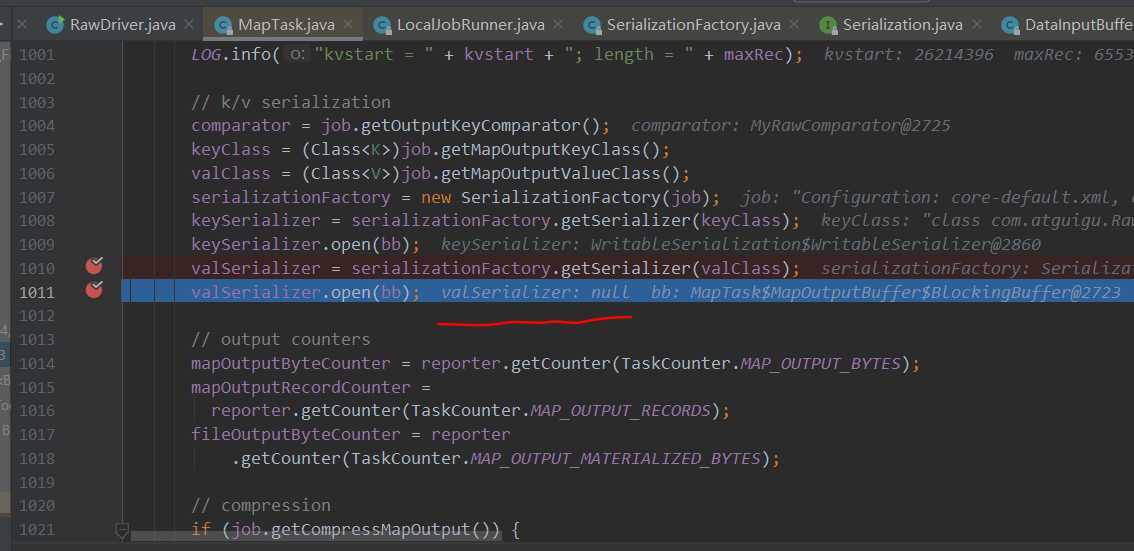Image resolution: width=1134 pixels, height=551 pixels.
Task: Click getCompressMapOutput on line 1021
Action: coord(370,529)
